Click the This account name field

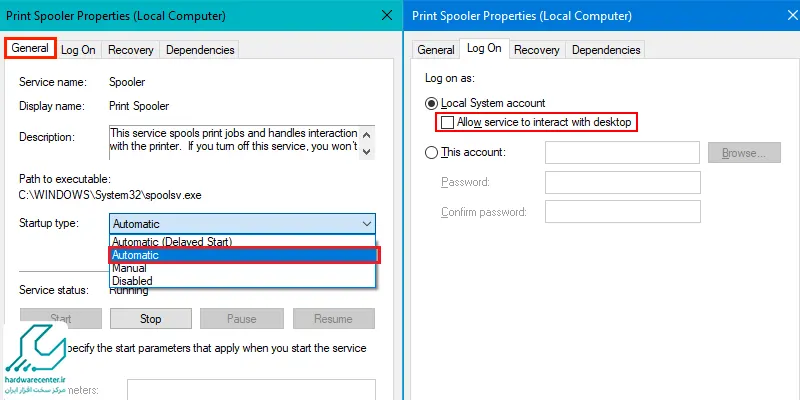click(x=622, y=153)
